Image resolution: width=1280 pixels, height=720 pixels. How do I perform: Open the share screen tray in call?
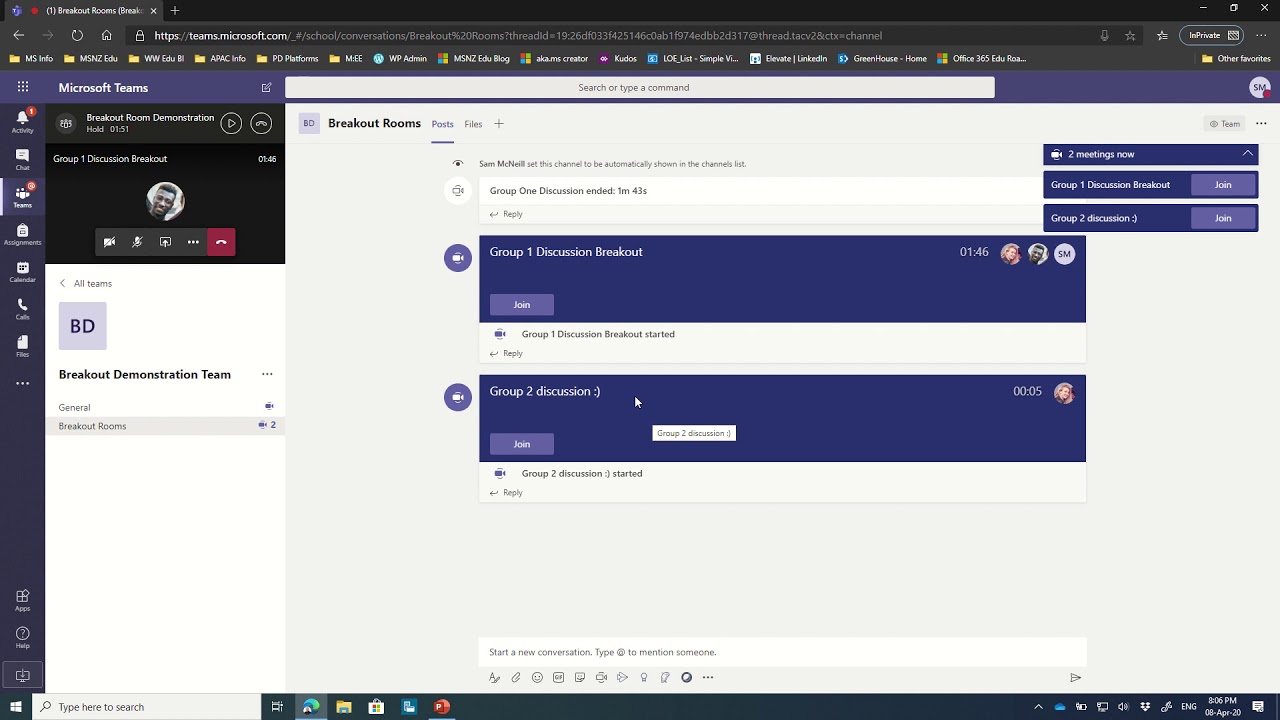165,242
